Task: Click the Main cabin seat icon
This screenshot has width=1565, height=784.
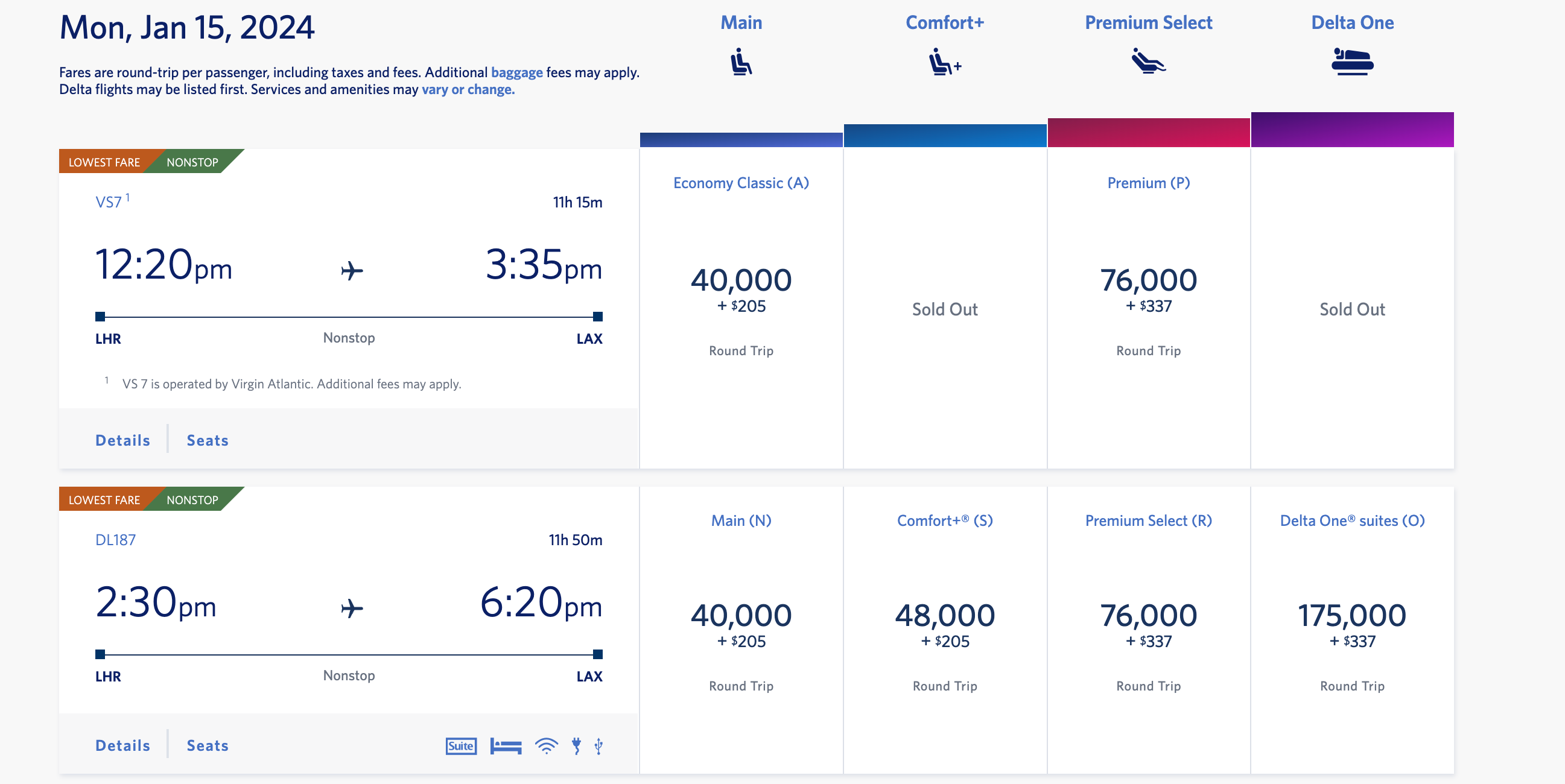Action: pos(741,62)
